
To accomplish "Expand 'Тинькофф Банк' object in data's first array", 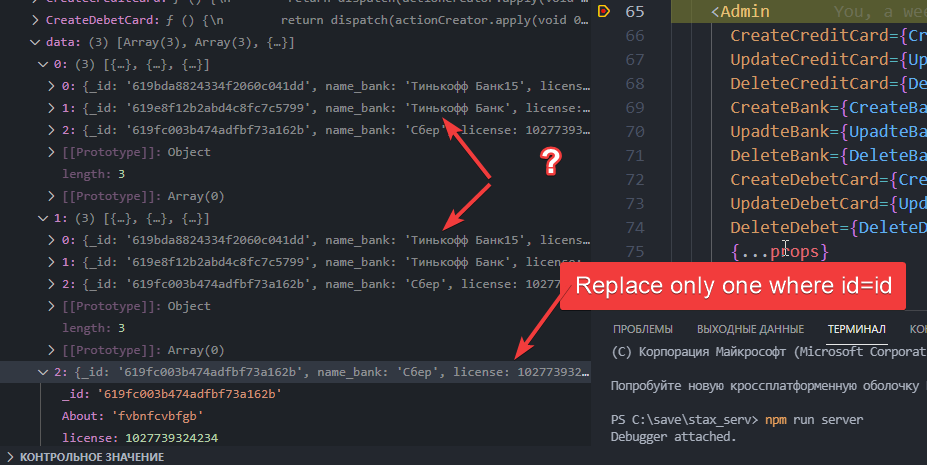I will point(51,109).
